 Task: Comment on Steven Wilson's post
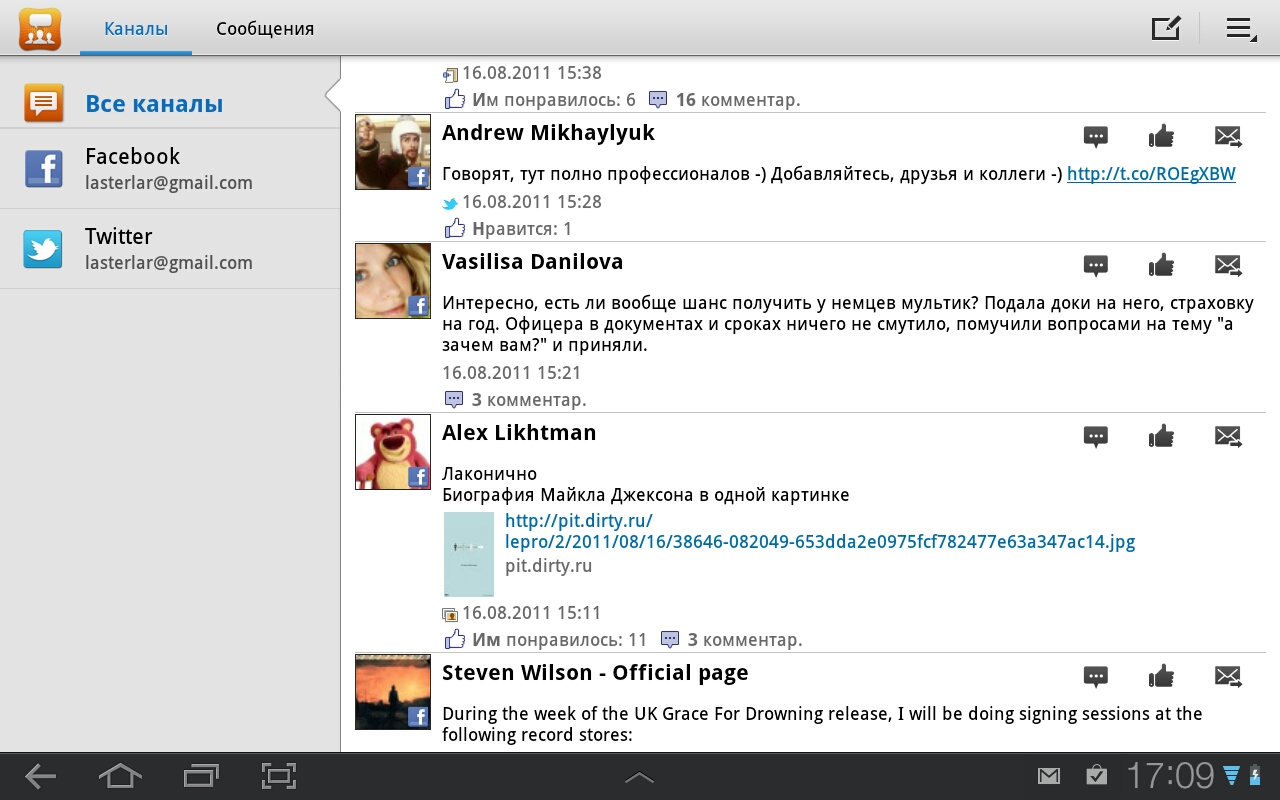pos(1096,677)
